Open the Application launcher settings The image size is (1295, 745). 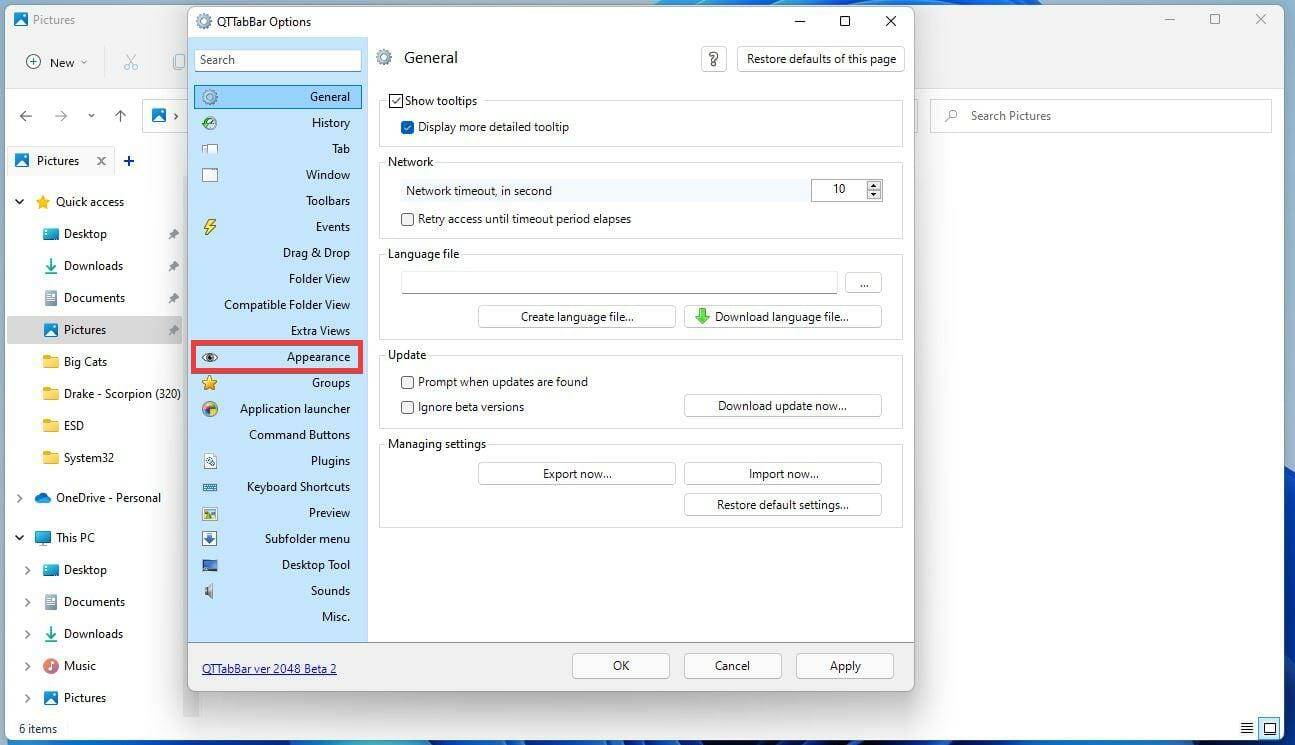[x=294, y=408]
